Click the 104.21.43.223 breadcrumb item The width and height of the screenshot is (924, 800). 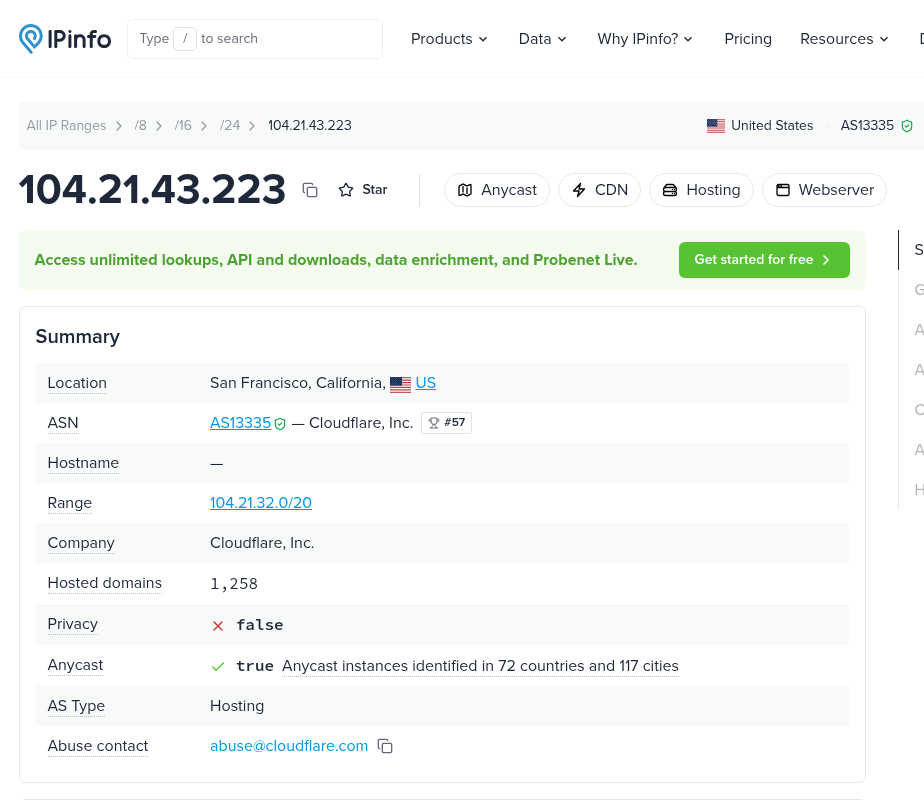pyautogui.click(x=310, y=125)
